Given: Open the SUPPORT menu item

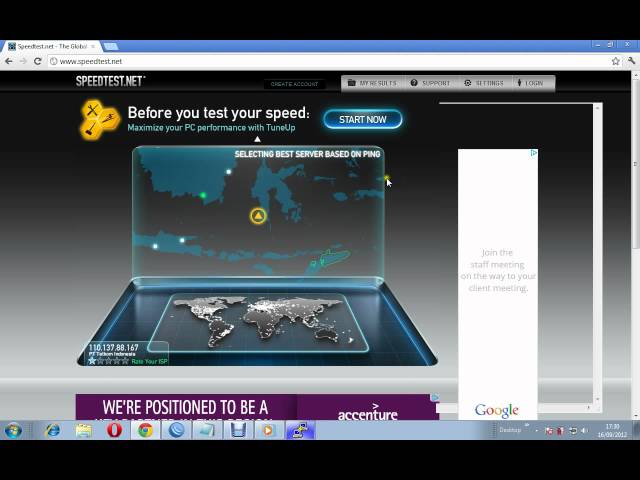Looking at the screenshot, I should (x=431, y=83).
